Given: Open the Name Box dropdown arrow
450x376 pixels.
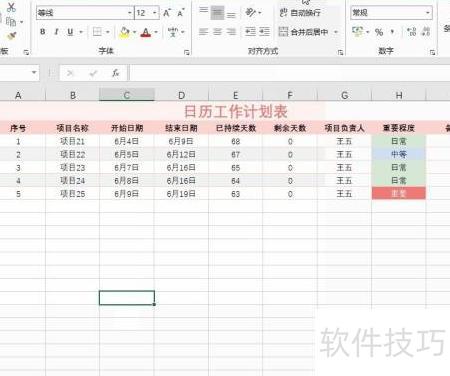Looking at the screenshot, I should tap(34, 72).
